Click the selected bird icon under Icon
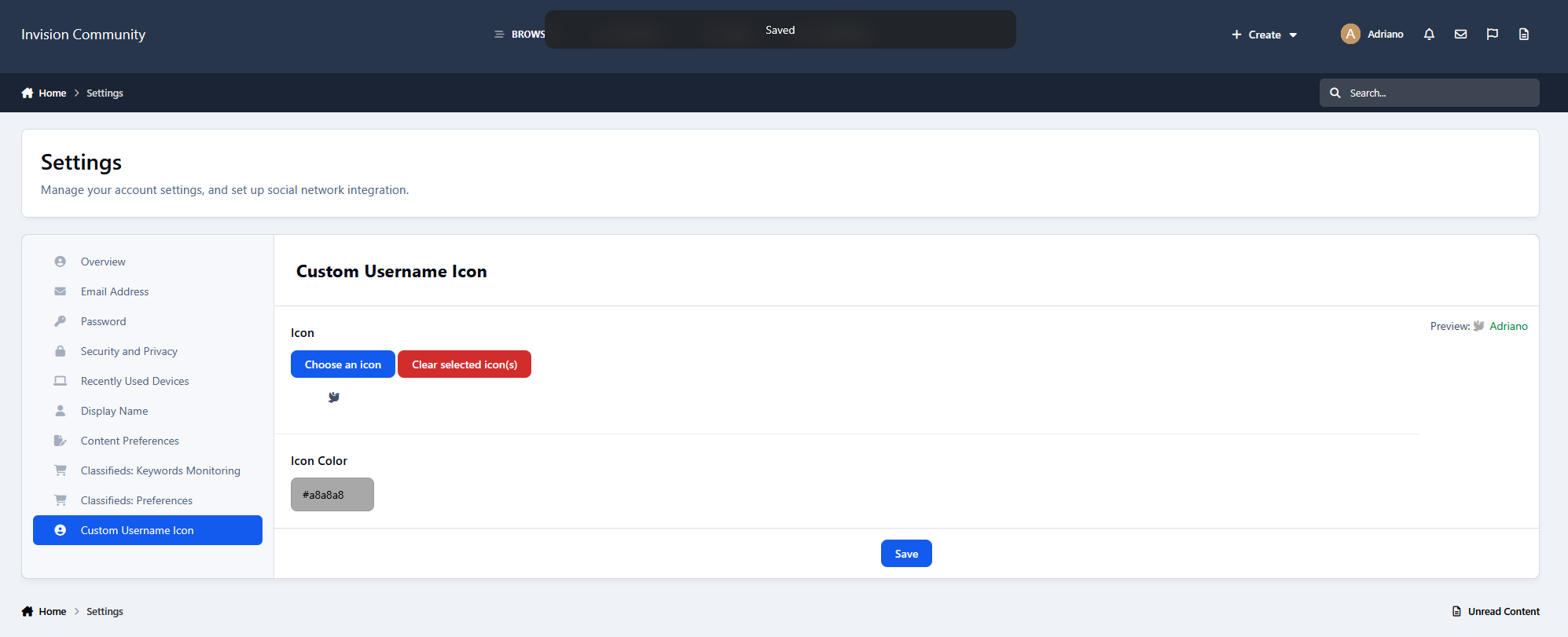The height and width of the screenshot is (637, 1568). tap(334, 397)
